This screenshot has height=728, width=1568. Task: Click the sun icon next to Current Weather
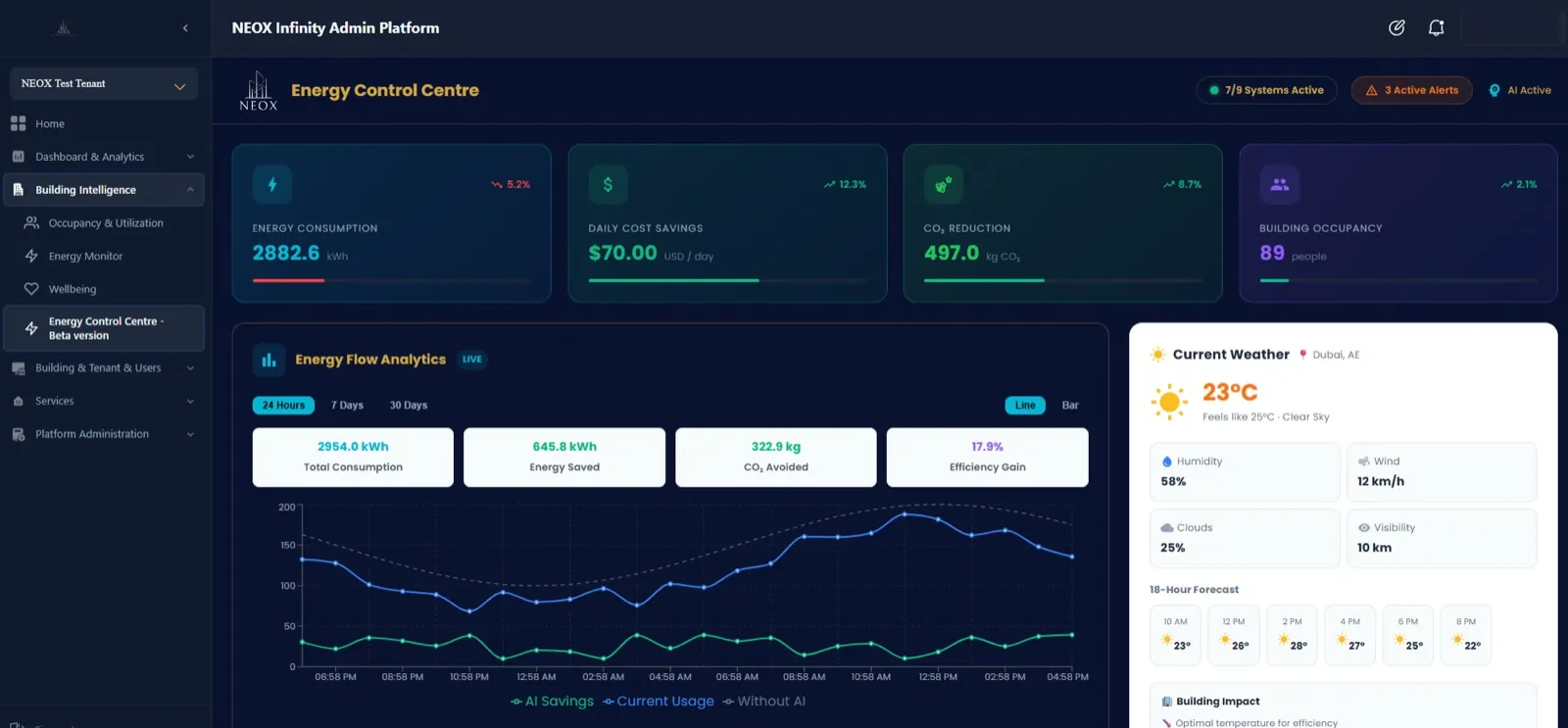pyautogui.click(x=1158, y=355)
